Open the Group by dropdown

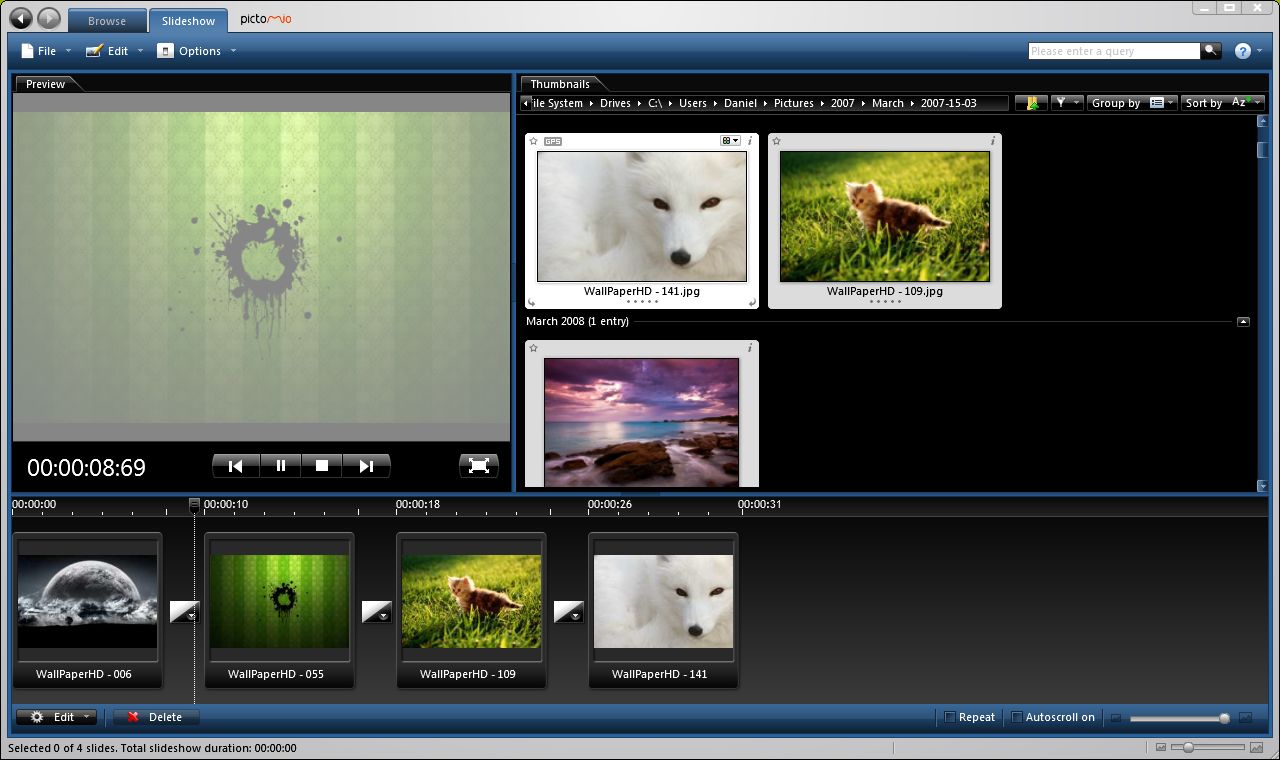pos(1132,103)
